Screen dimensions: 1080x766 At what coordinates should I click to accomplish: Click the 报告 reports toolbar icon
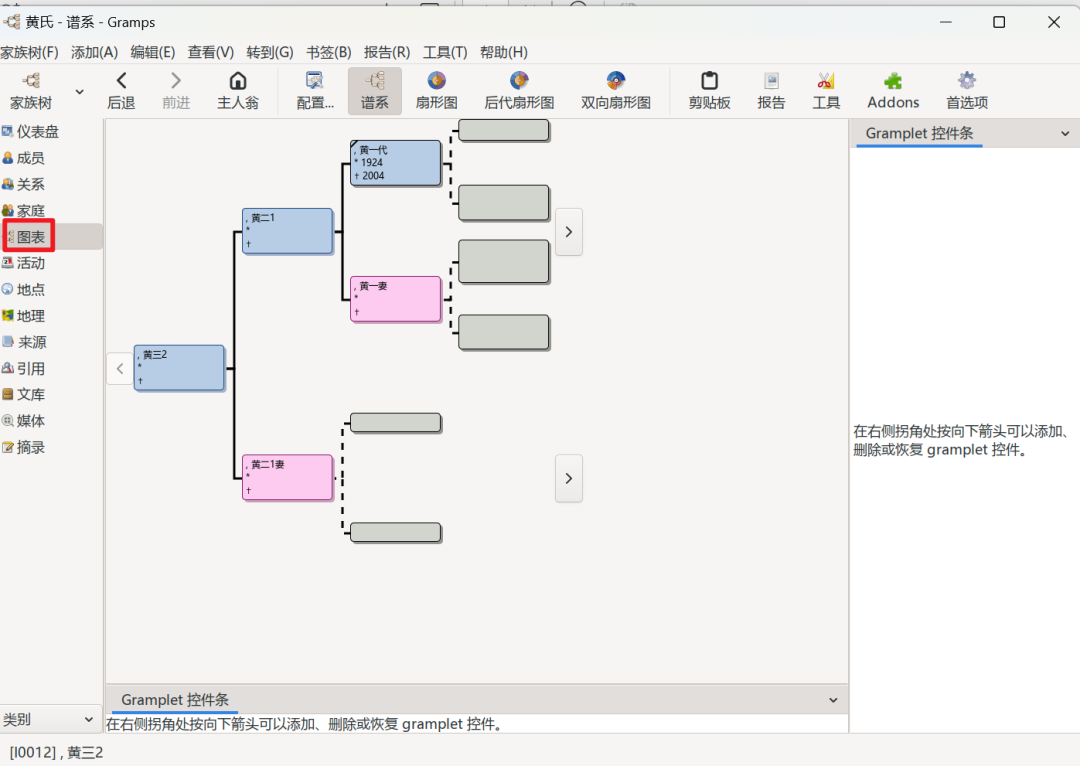[x=771, y=90]
